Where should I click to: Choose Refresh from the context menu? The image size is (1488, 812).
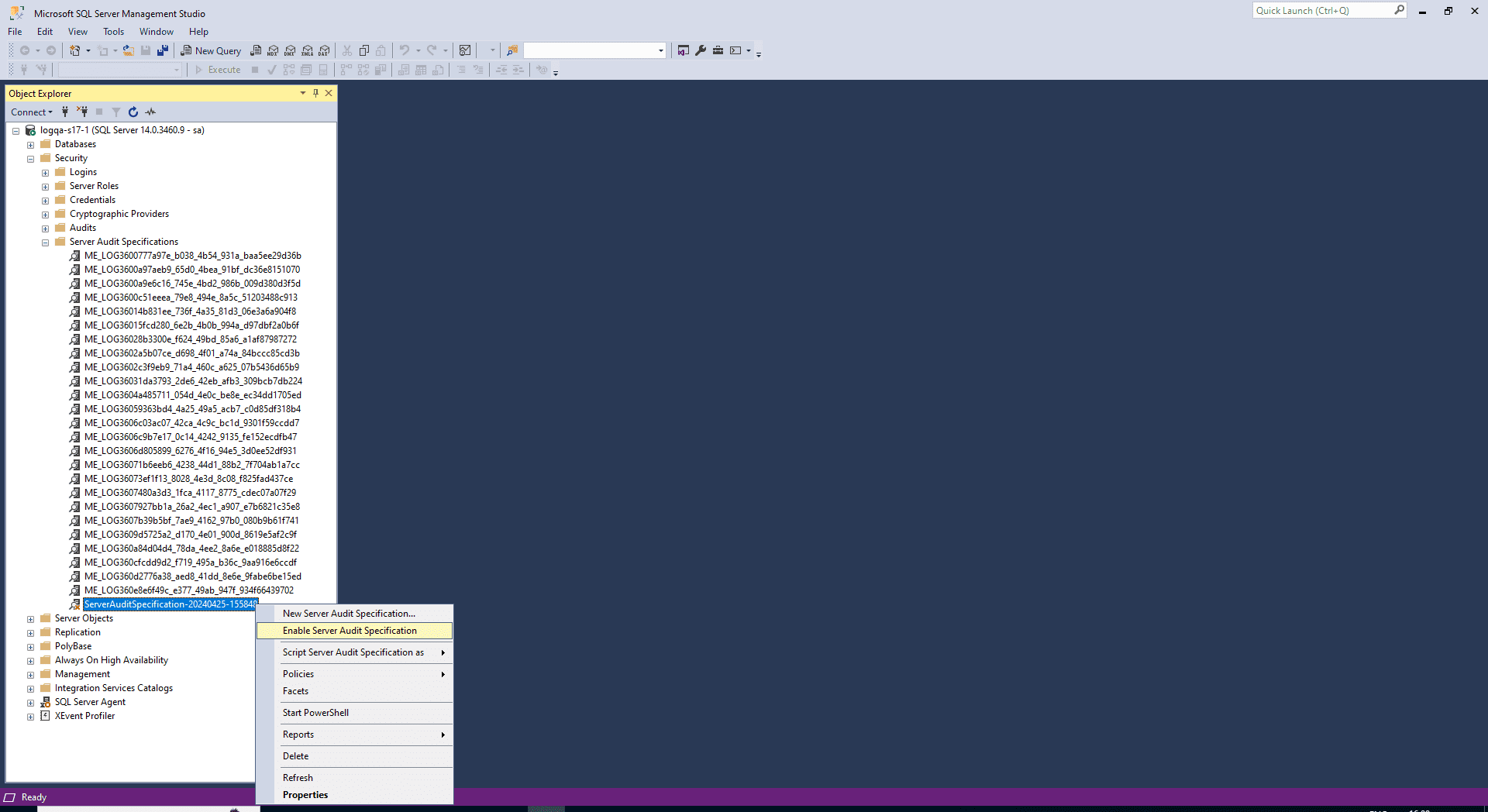click(x=355, y=778)
